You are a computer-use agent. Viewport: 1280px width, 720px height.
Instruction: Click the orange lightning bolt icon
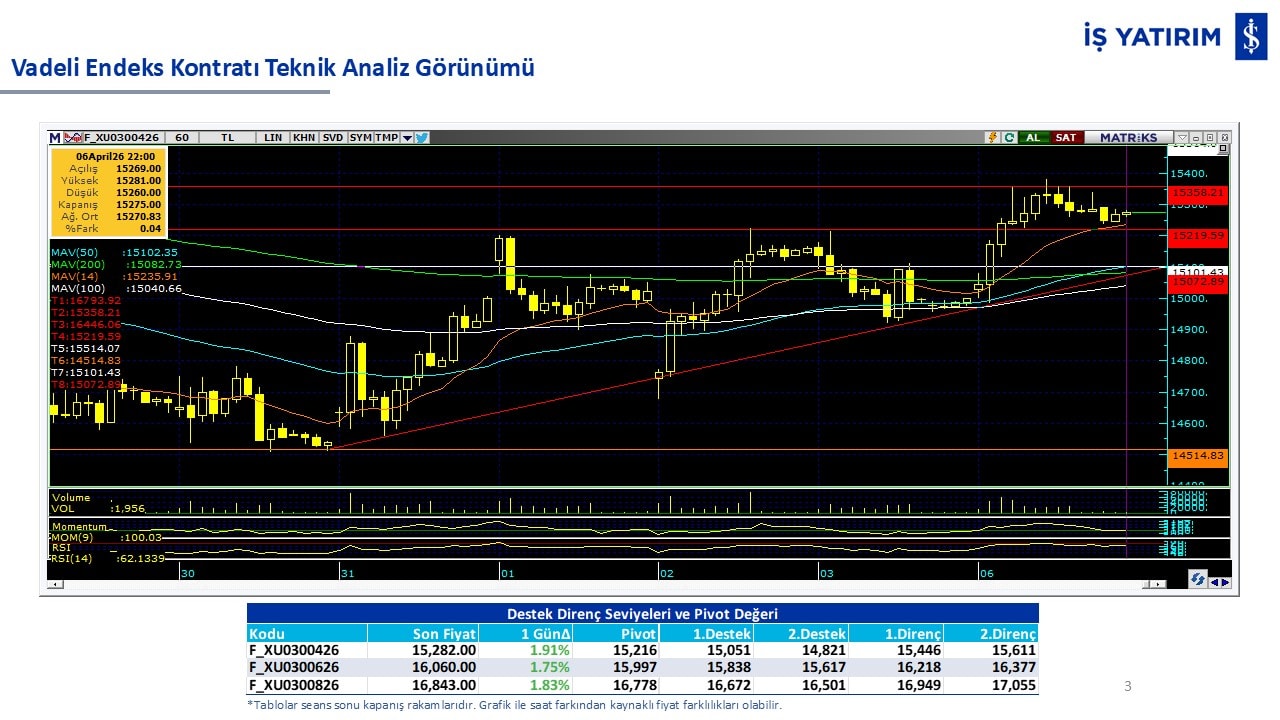tap(993, 138)
